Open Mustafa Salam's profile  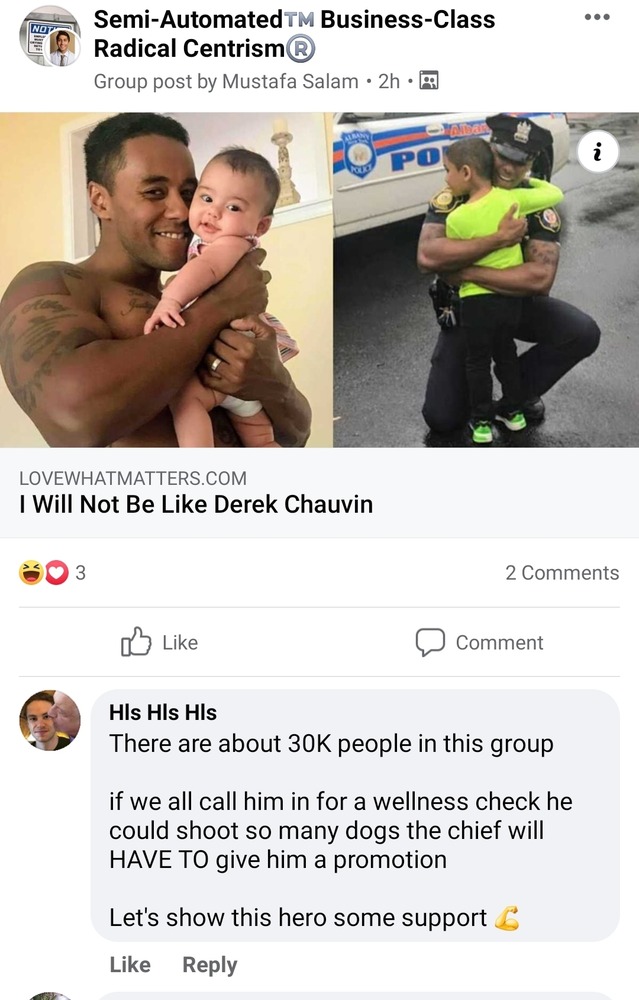[290, 82]
